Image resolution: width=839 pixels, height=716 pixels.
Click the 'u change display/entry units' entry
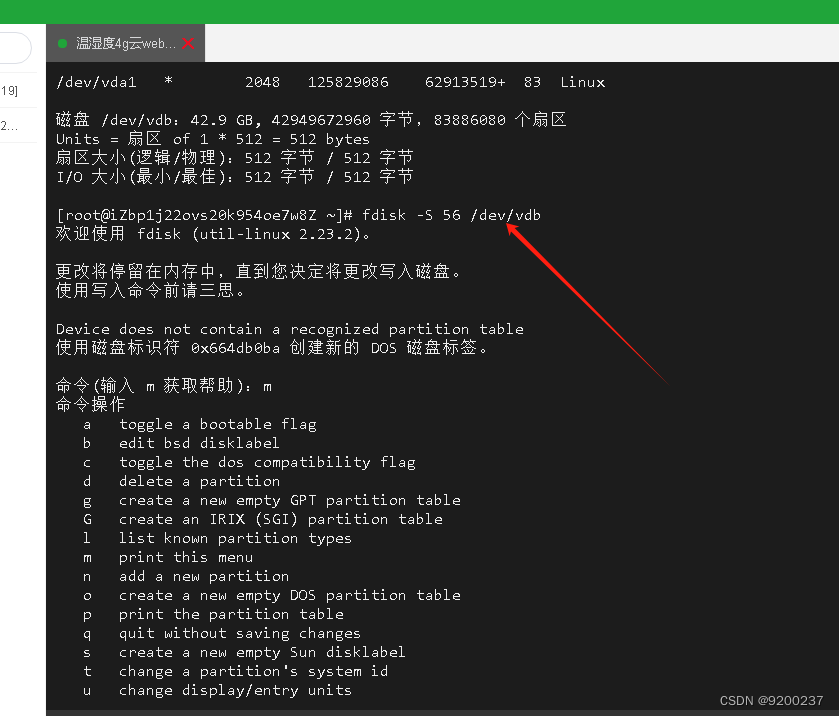[217, 690]
